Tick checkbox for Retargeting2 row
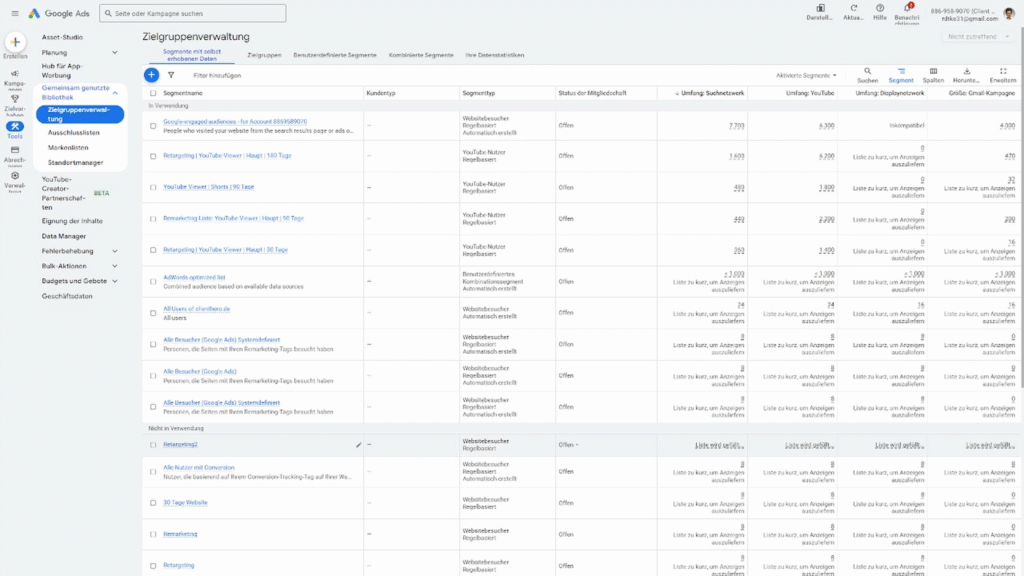This screenshot has height=576, width=1024. 153,445
